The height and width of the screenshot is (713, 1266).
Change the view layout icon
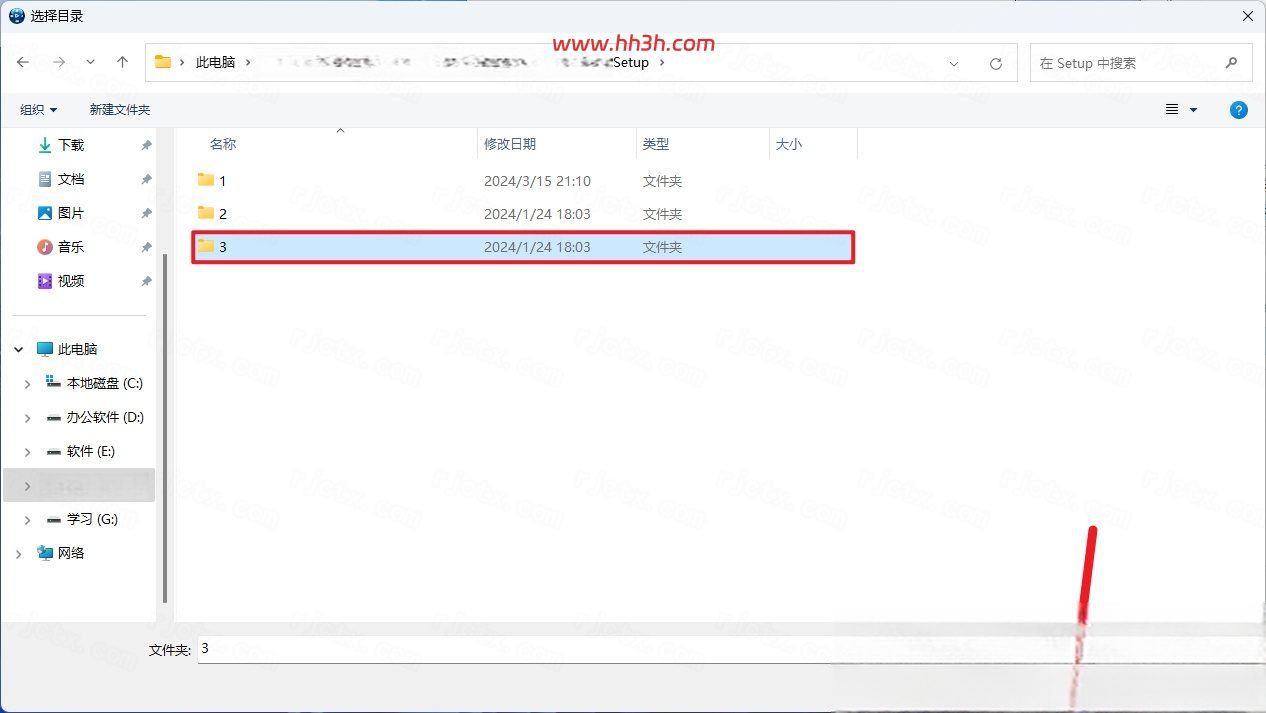[1172, 110]
